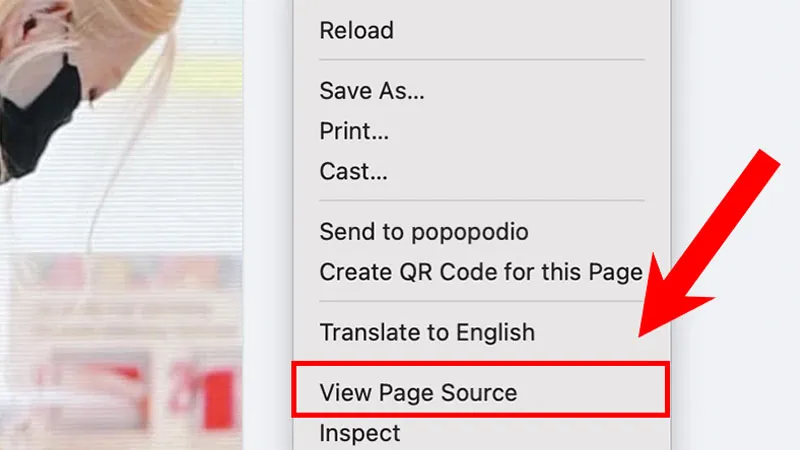Screen dimensions: 800x450
Task: Choose Send to popopodio
Action: coord(424,232)
